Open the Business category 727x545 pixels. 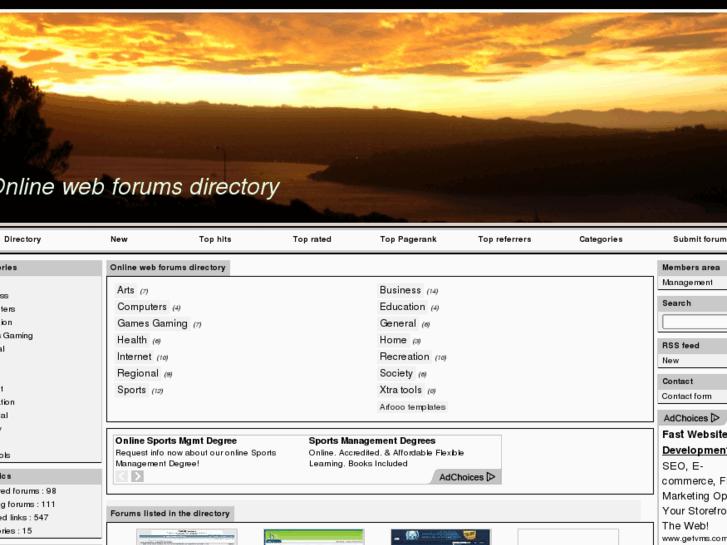click(400, 290)
